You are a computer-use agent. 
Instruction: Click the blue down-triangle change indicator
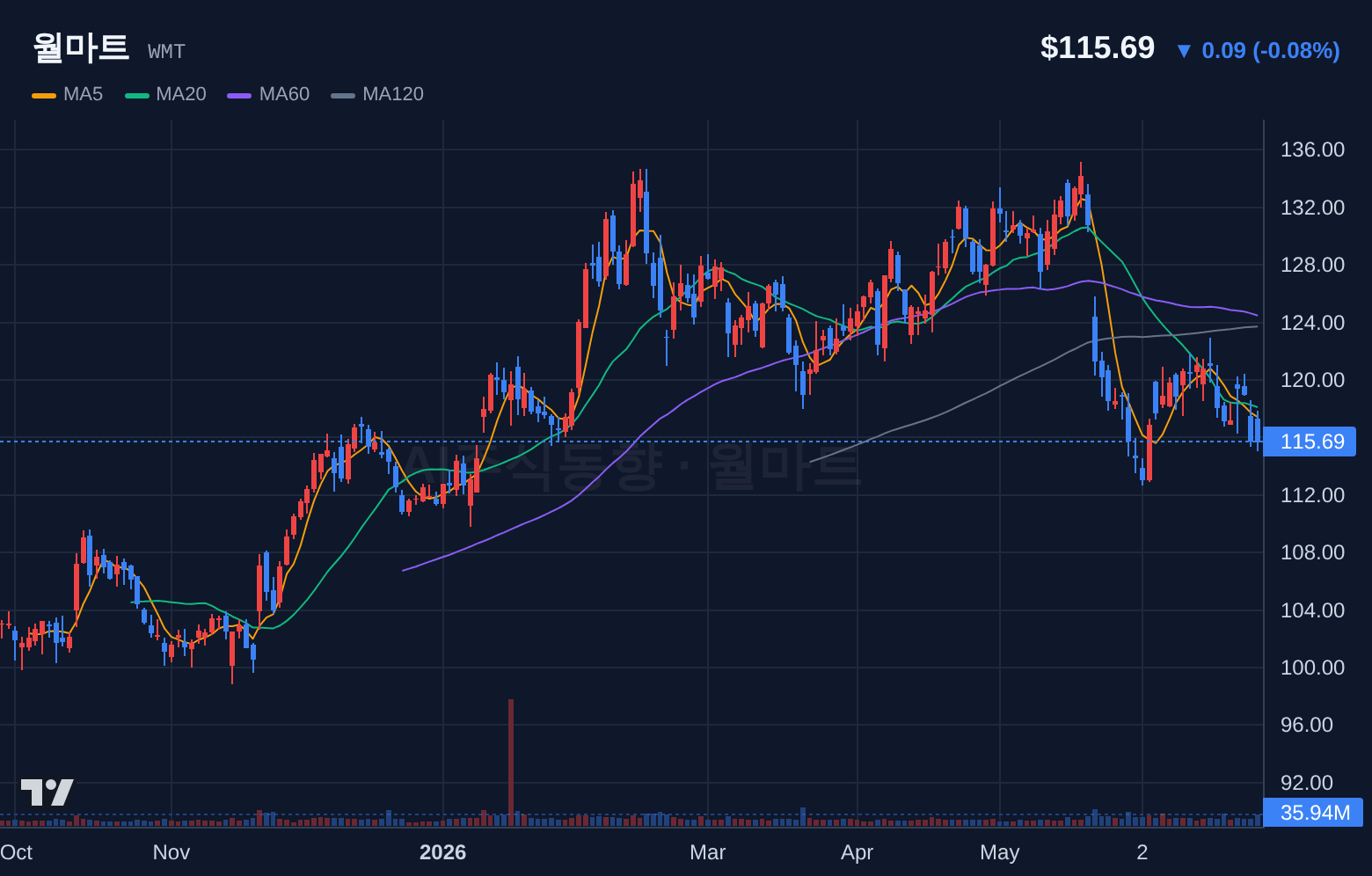click(1184, 51)
